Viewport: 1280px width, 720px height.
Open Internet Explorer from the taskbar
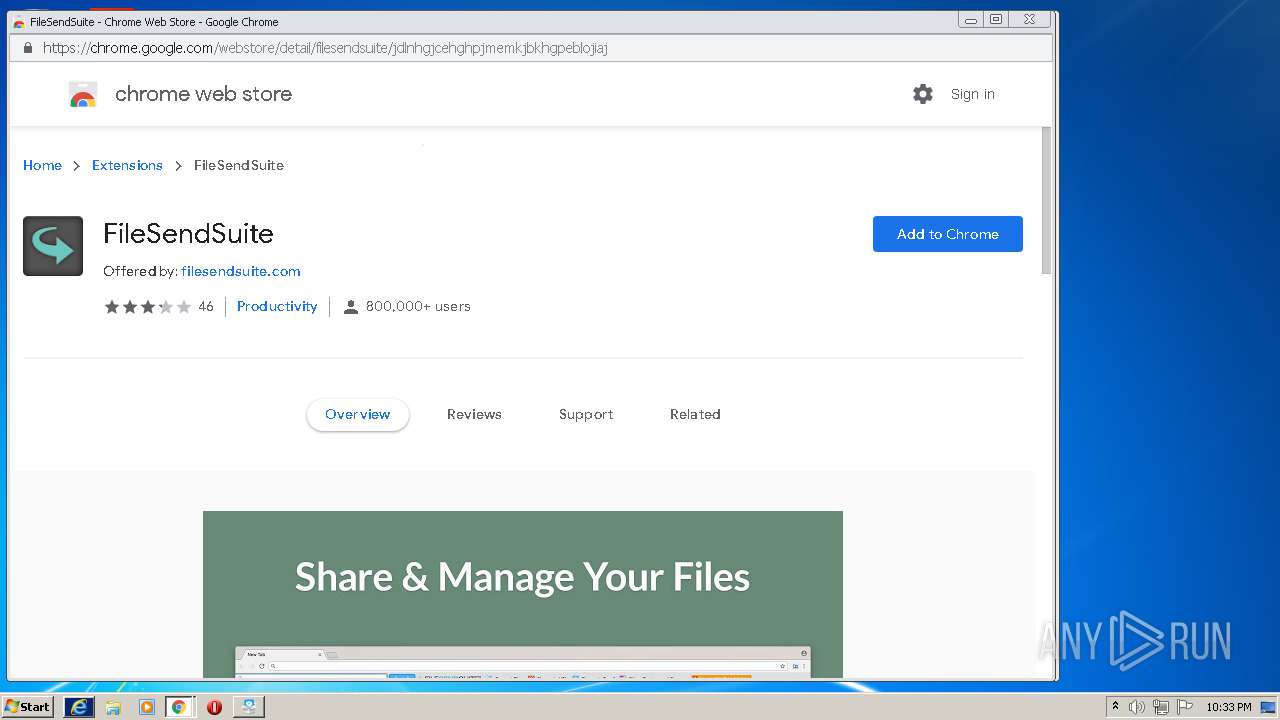(x=79, y=707)
